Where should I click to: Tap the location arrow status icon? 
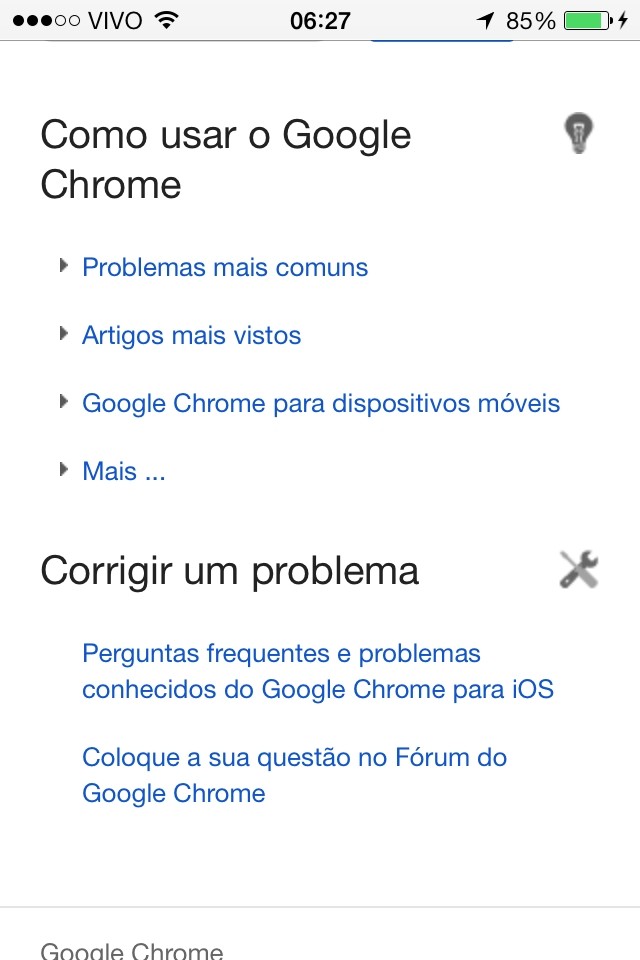[x=486, y=21]
